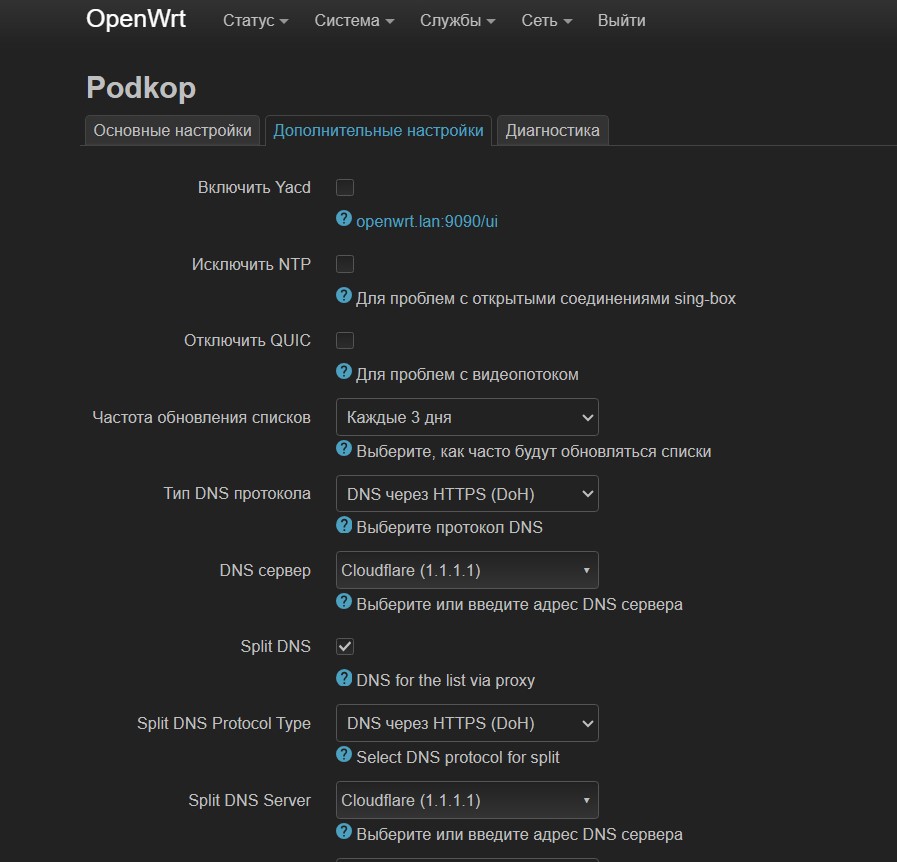Click the 'Split DNS Protocol Type' label
The width and height of the screenshot is (897, 862).
click(224, 723)
